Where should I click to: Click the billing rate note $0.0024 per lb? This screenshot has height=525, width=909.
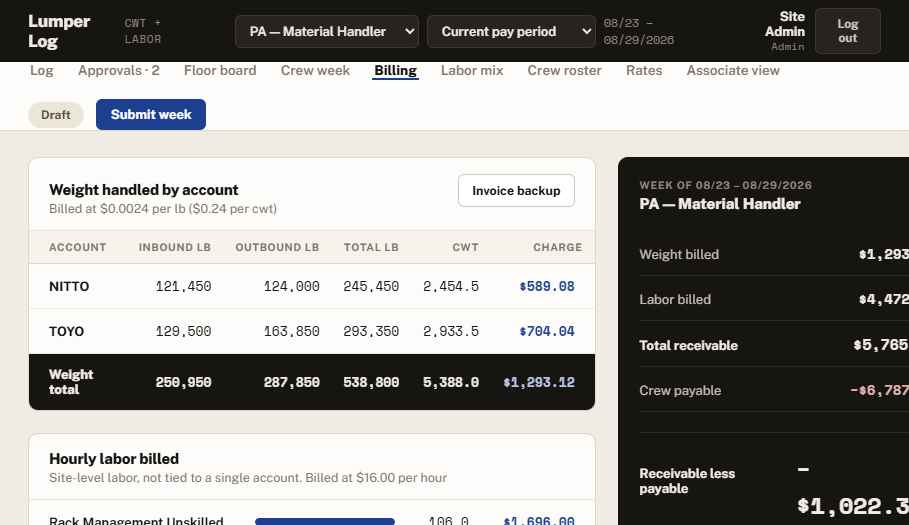163,209
